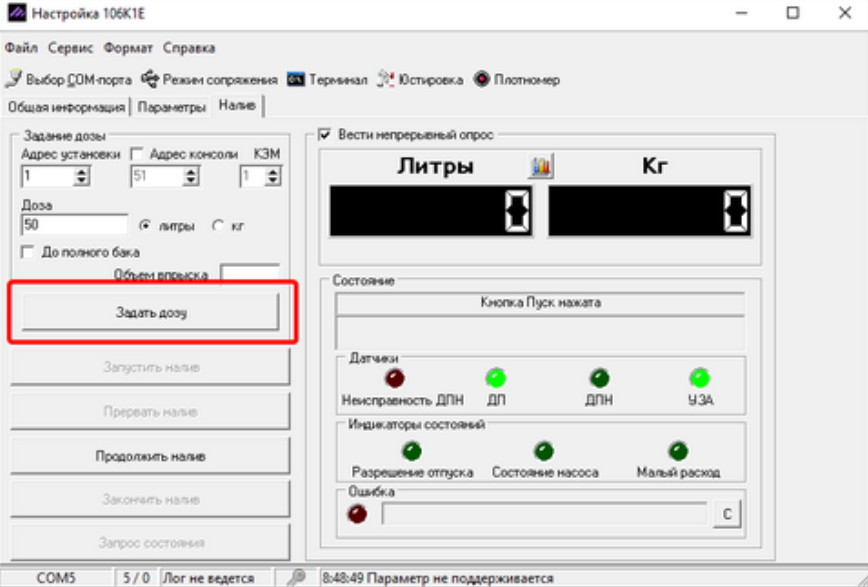
Task: Click the 5 / 0 status bar counter
Action: pos(136,578)
